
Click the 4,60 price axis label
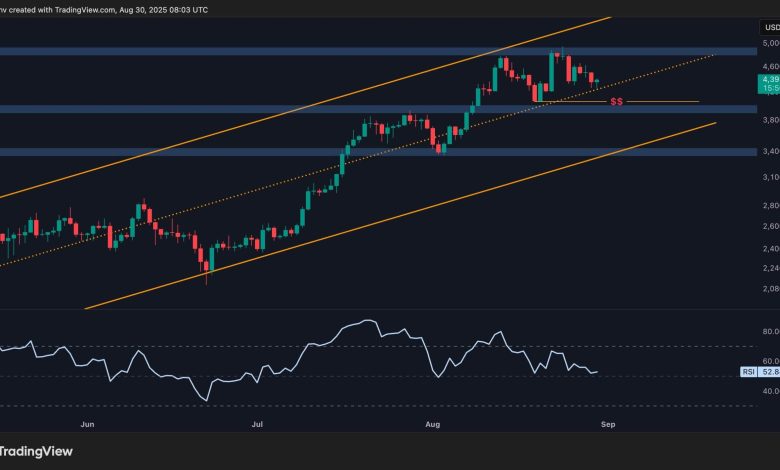click(x=771, y=66)
